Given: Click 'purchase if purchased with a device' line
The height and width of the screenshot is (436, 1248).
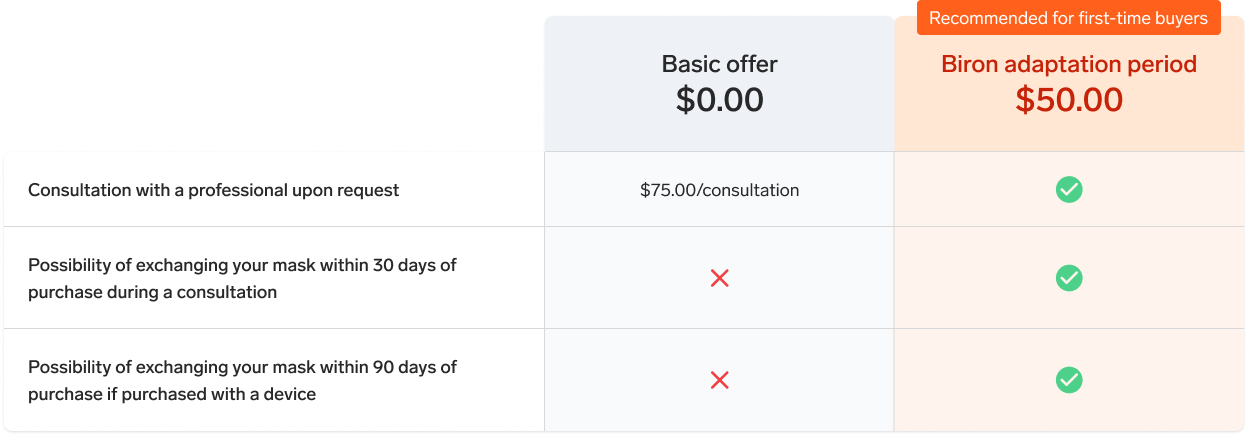Looking at the screenshot, I should tap(172, 394).
